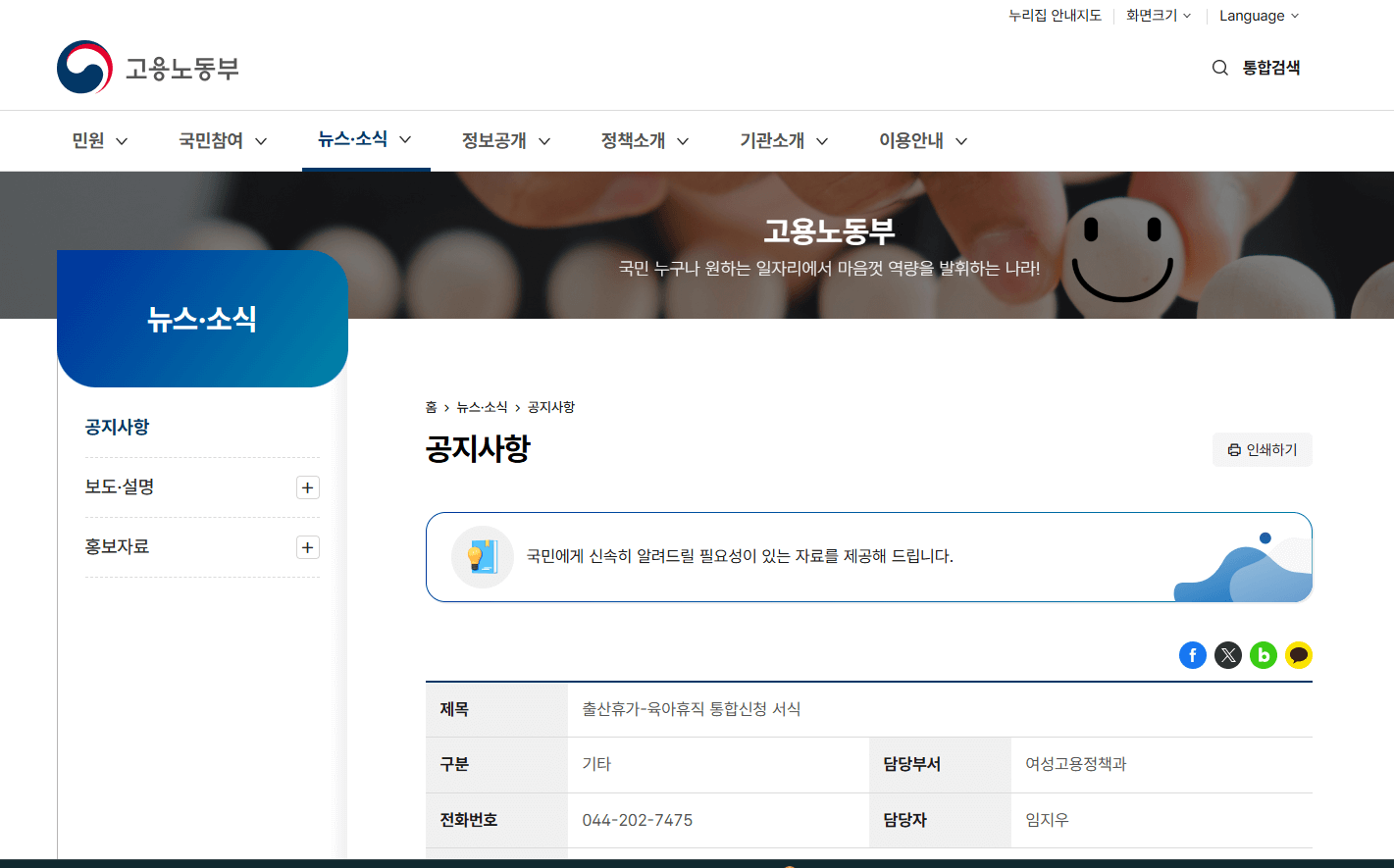
Task: Share the notice to Facebook
Action: pos(1193,654)
